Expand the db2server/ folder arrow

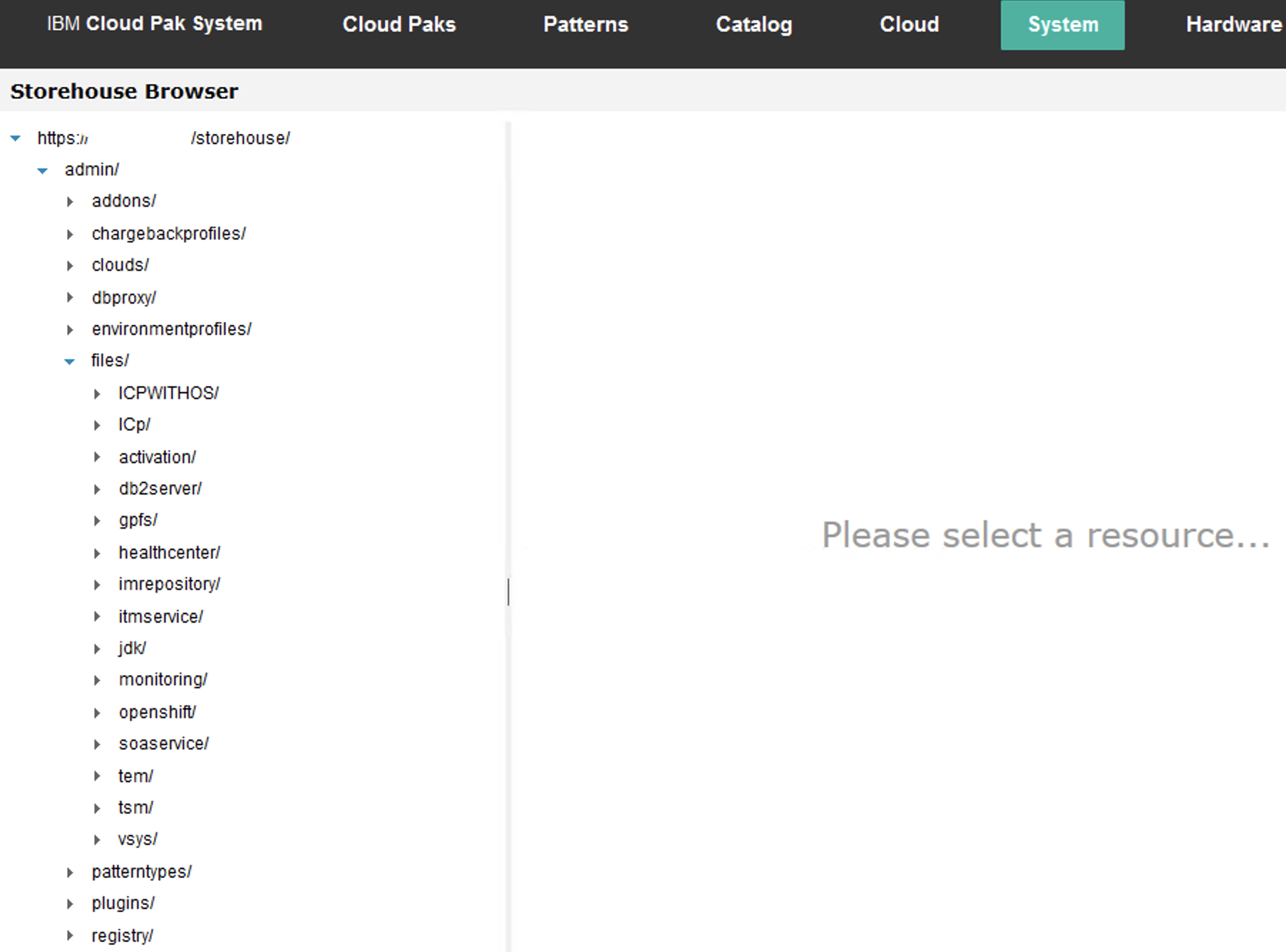click(97, 489)
